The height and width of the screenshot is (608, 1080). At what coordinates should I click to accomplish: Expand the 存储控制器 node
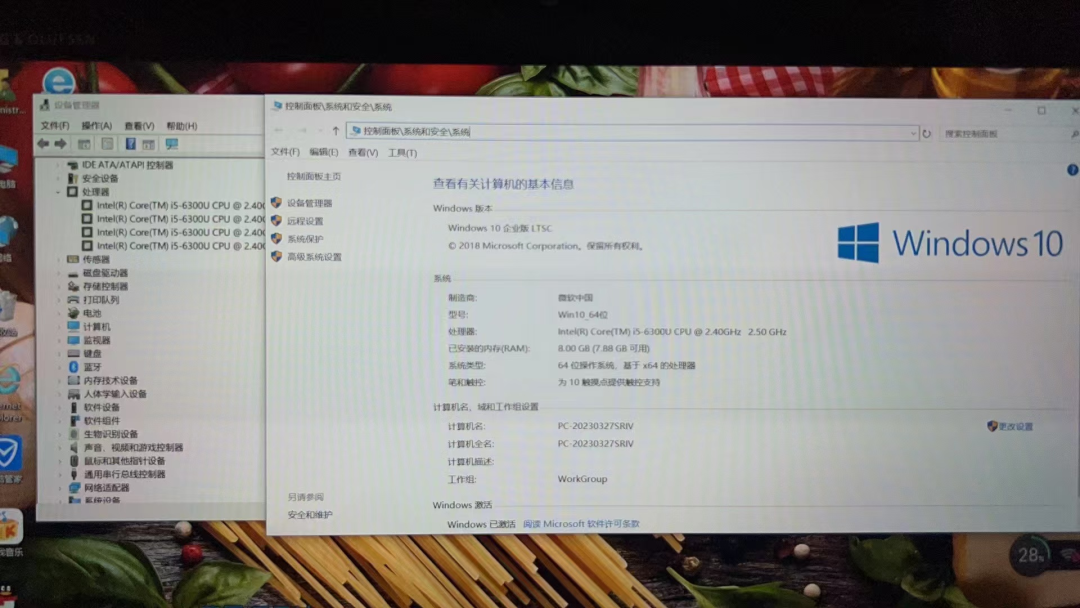point(59,286)
